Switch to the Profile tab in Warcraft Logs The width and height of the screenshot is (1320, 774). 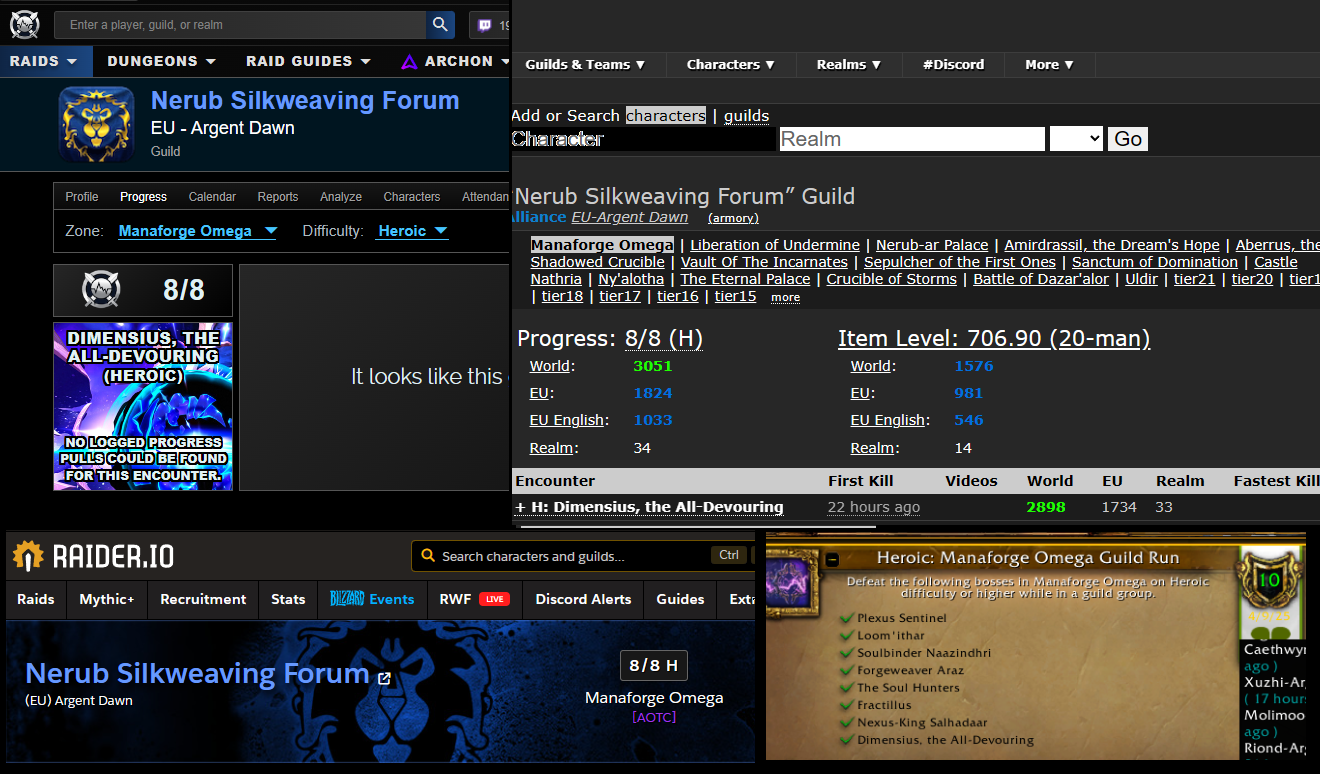82,197
